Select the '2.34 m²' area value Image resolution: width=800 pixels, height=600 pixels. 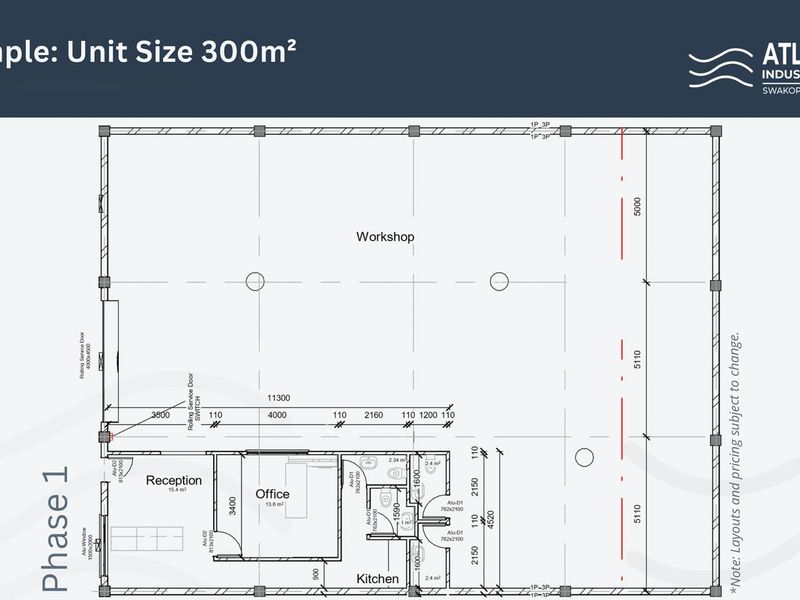point(396,460)
